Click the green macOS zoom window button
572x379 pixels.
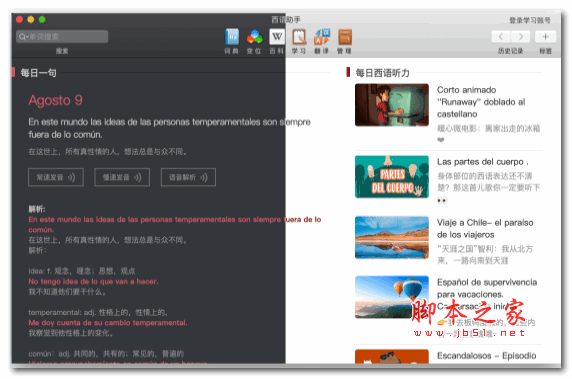pos(42,20)
